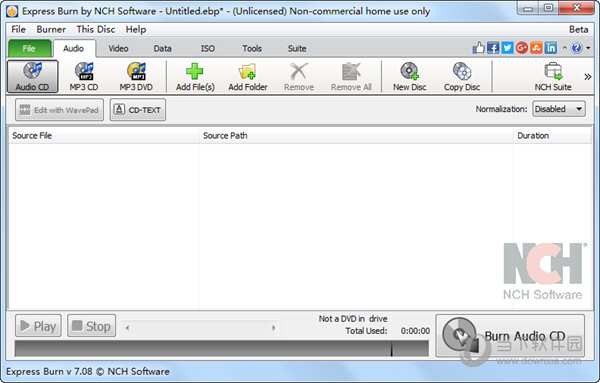Image resolution: width=600 pixels, height=383 pixels.
Task: Share on Facebook icon
Action: pyautogui.click(x=493, y=48)
